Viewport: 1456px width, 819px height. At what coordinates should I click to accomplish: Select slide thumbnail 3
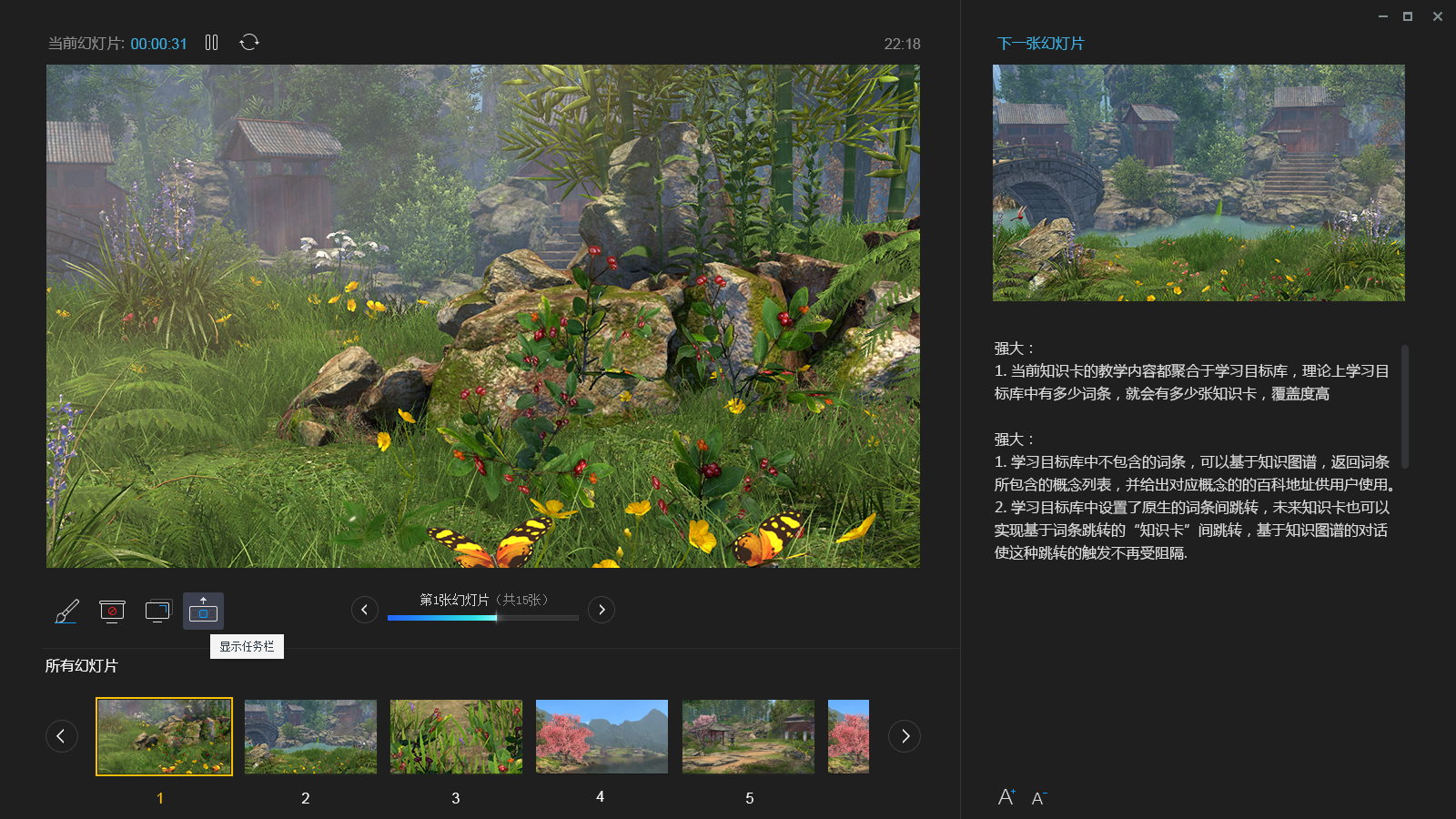click(x=456, y=736)
